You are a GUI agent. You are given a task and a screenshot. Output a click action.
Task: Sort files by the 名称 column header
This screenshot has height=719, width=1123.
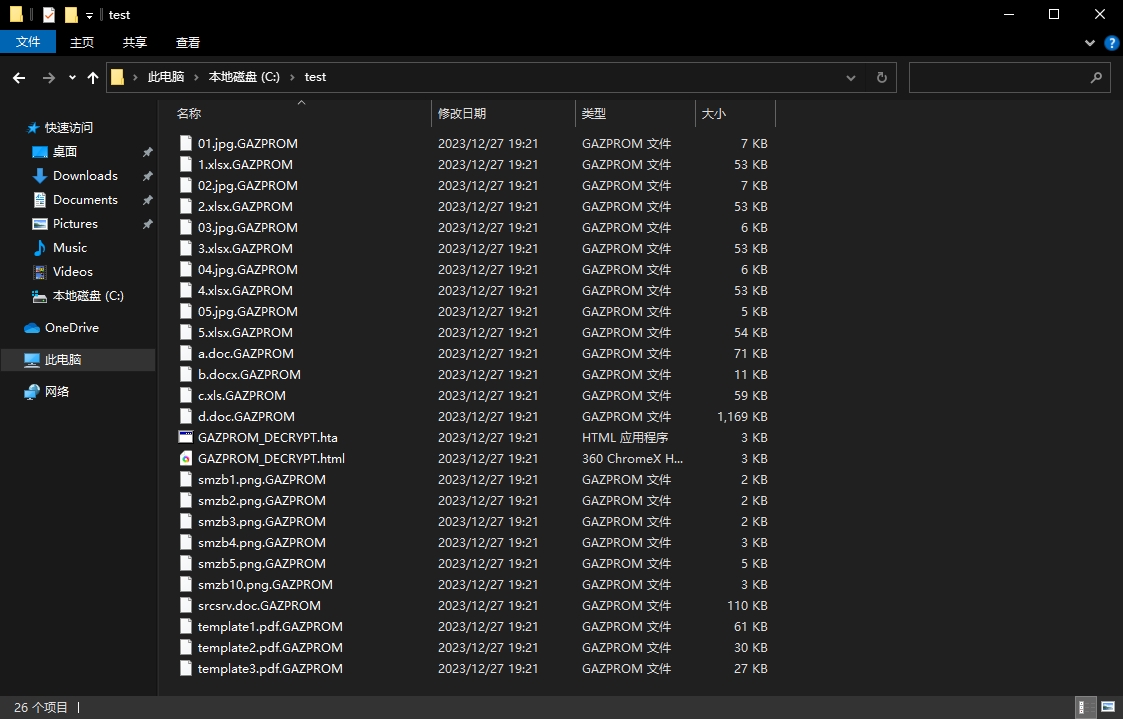[302, 113]
